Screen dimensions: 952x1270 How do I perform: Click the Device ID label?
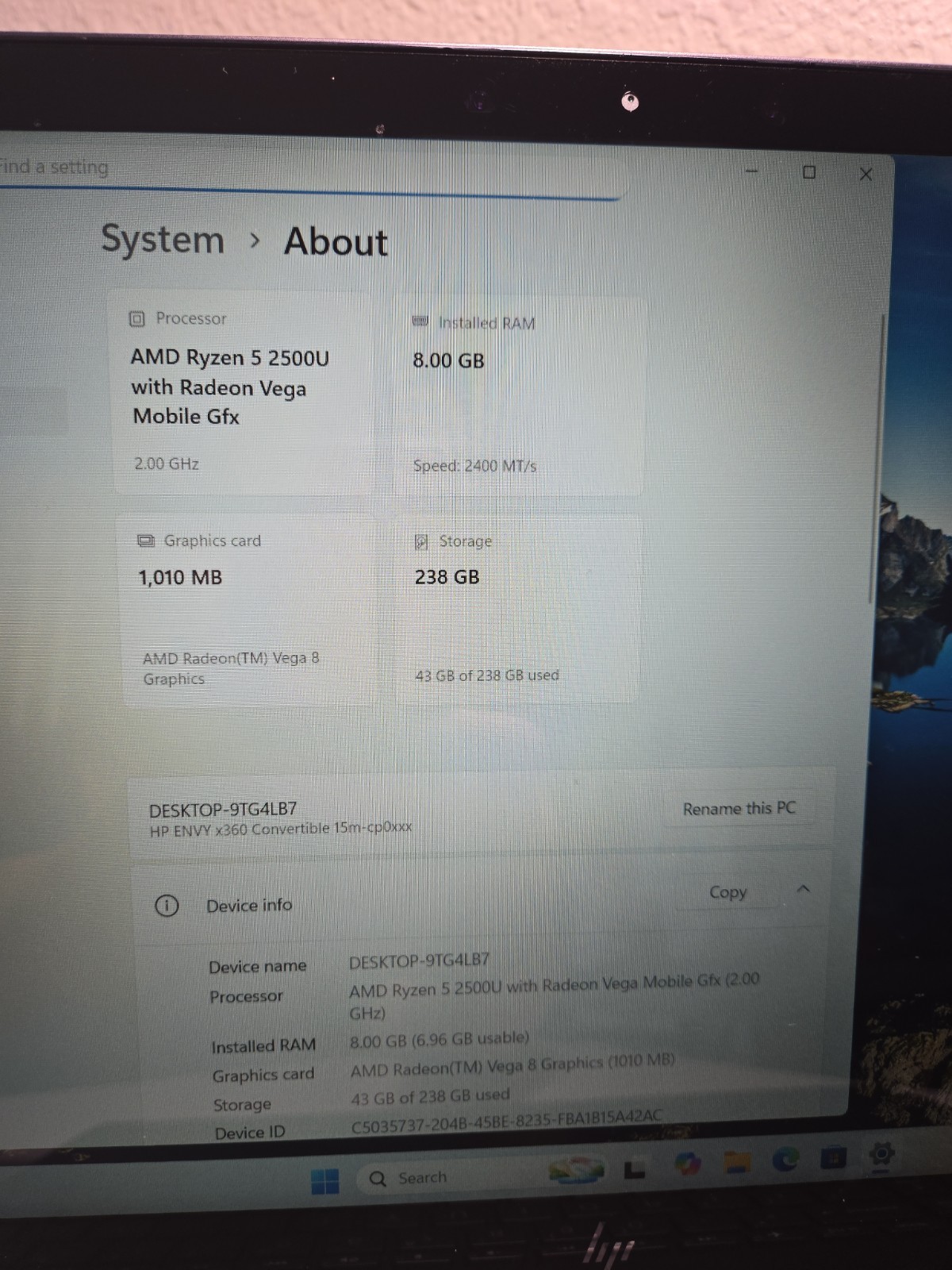pos(250,1133)
